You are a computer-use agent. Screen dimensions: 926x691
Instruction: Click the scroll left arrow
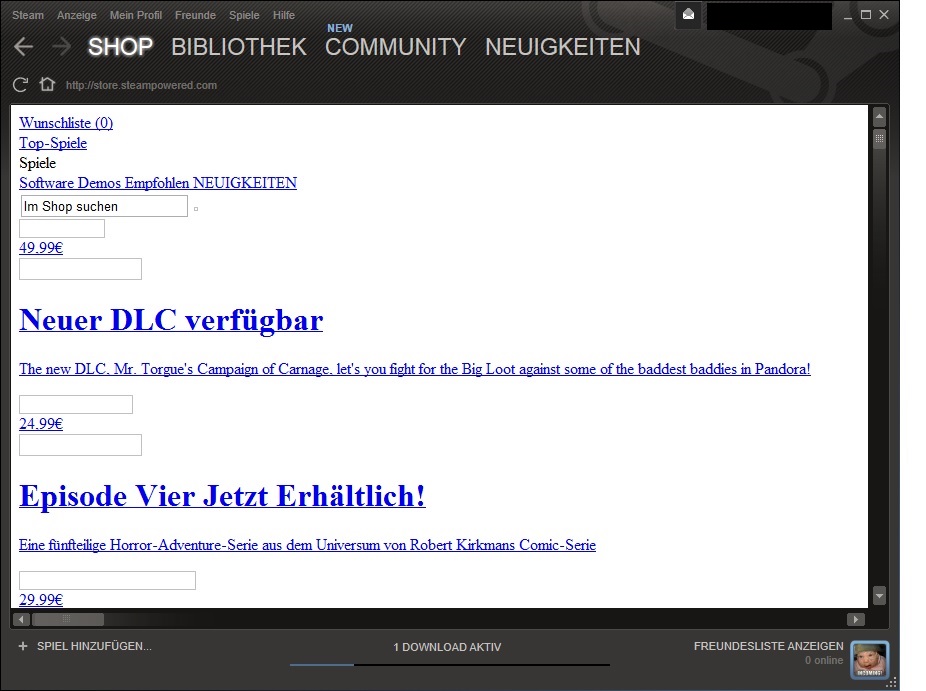point(21,620)
